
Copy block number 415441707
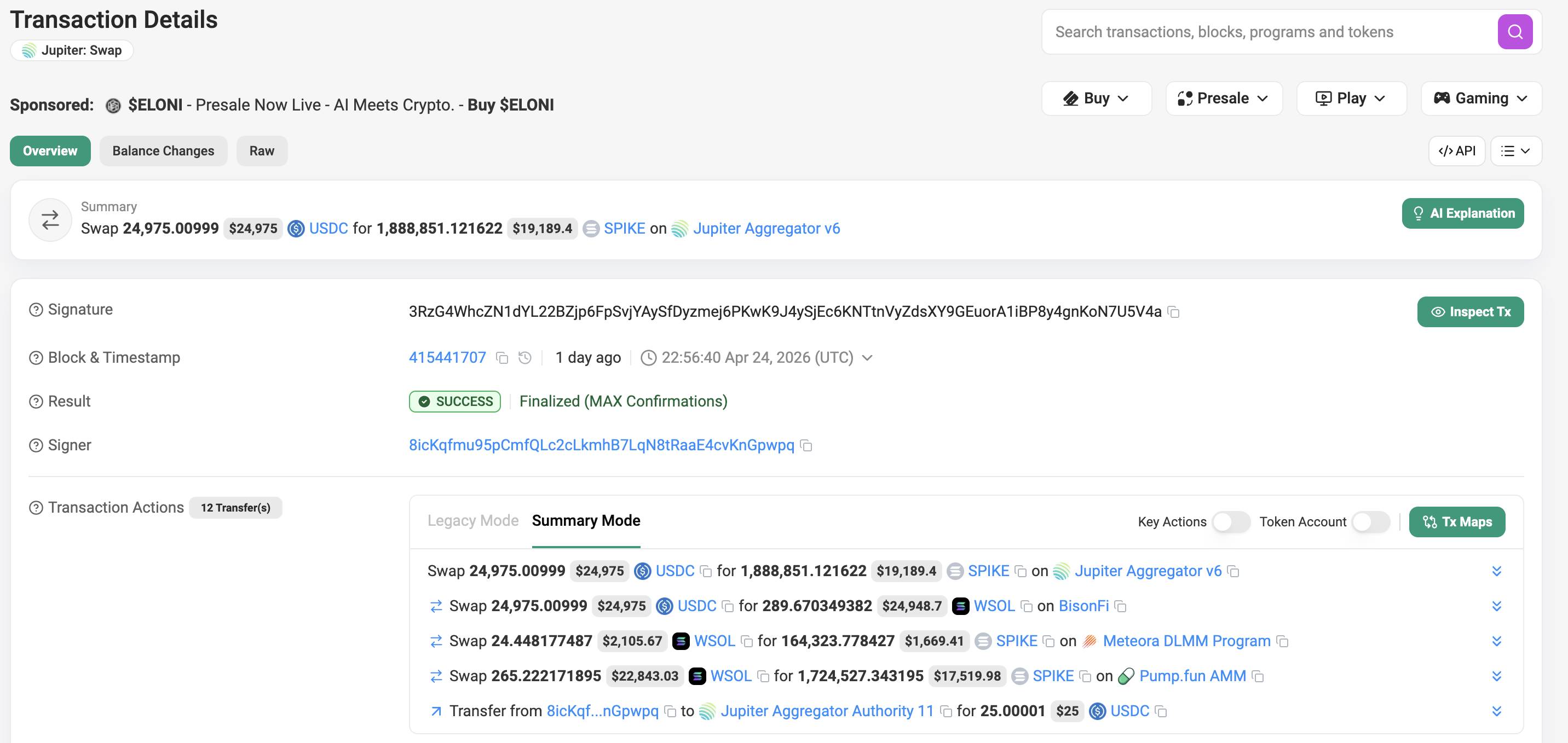(502, 358)
